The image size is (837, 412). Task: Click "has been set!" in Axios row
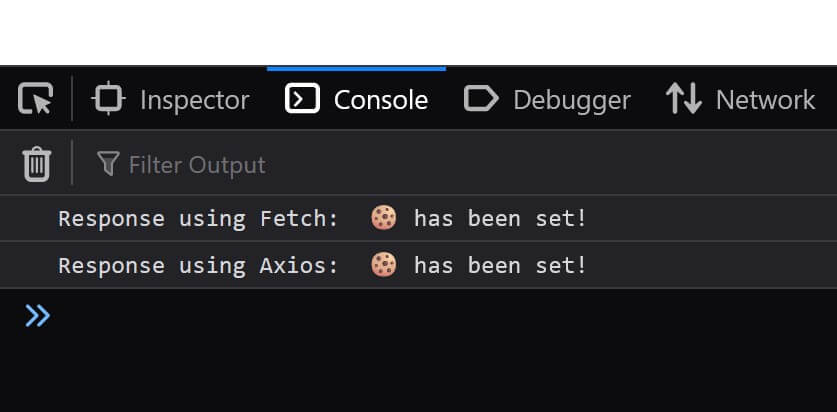point(500,265)
